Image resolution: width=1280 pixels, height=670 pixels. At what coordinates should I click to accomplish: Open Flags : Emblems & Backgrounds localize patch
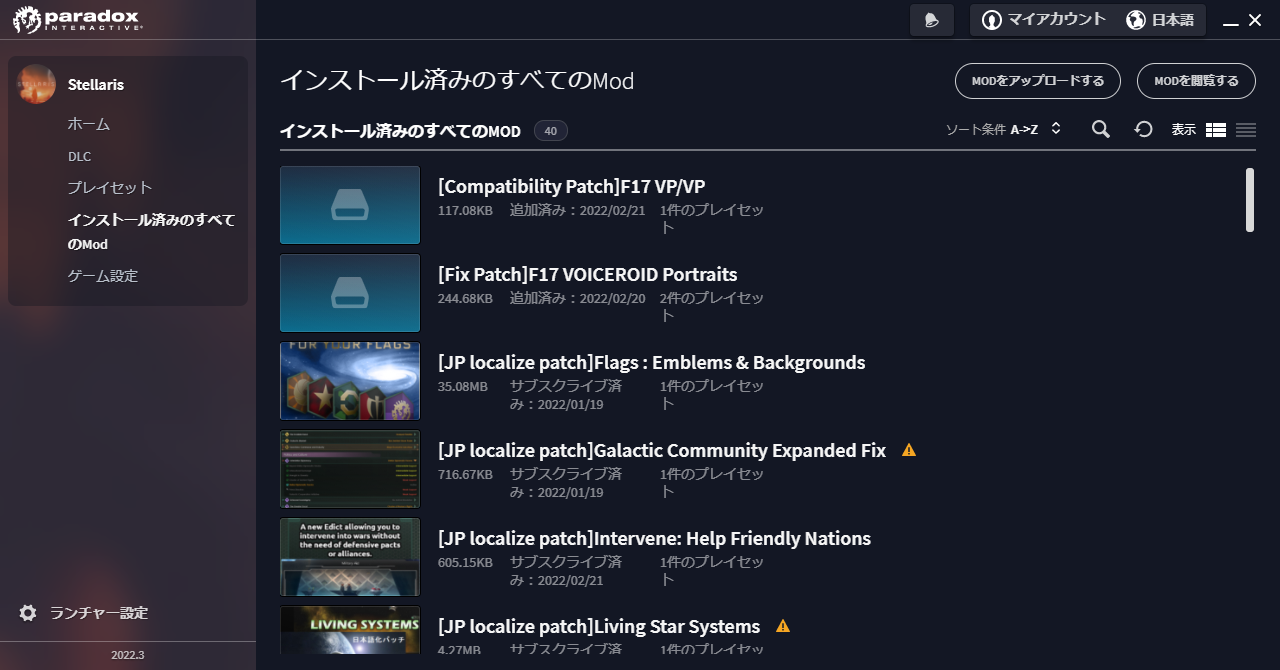click(x=652, y=362)
